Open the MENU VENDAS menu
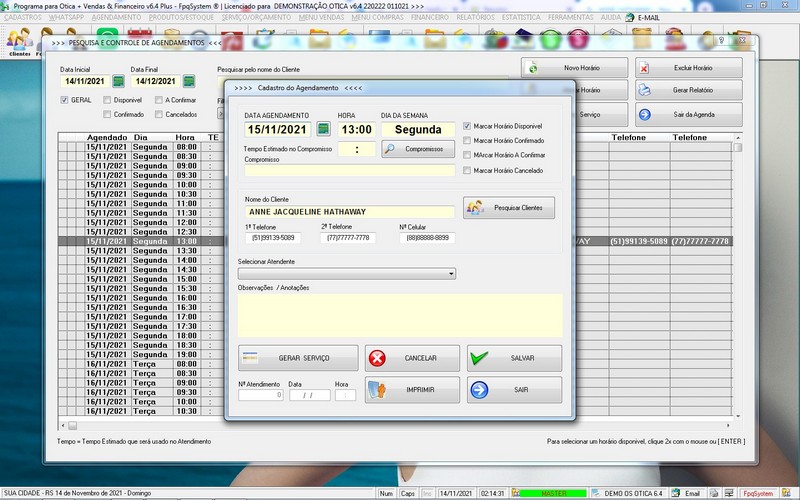Viewport: 800px width, 500px height. [321, 17]
